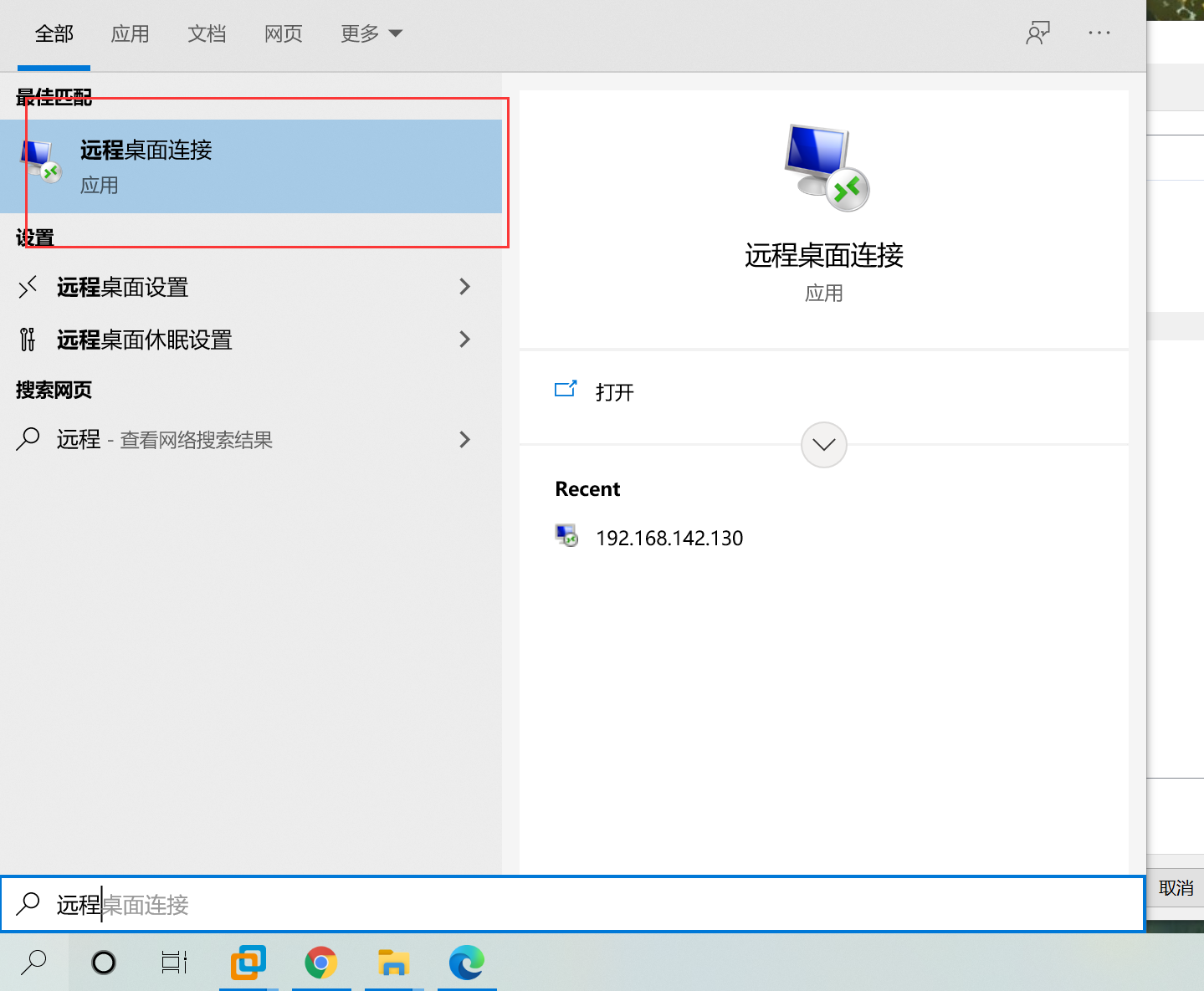1204x991 pixels.
Task: Open 远程桌面连接 best match result
Action: point(251,166)
